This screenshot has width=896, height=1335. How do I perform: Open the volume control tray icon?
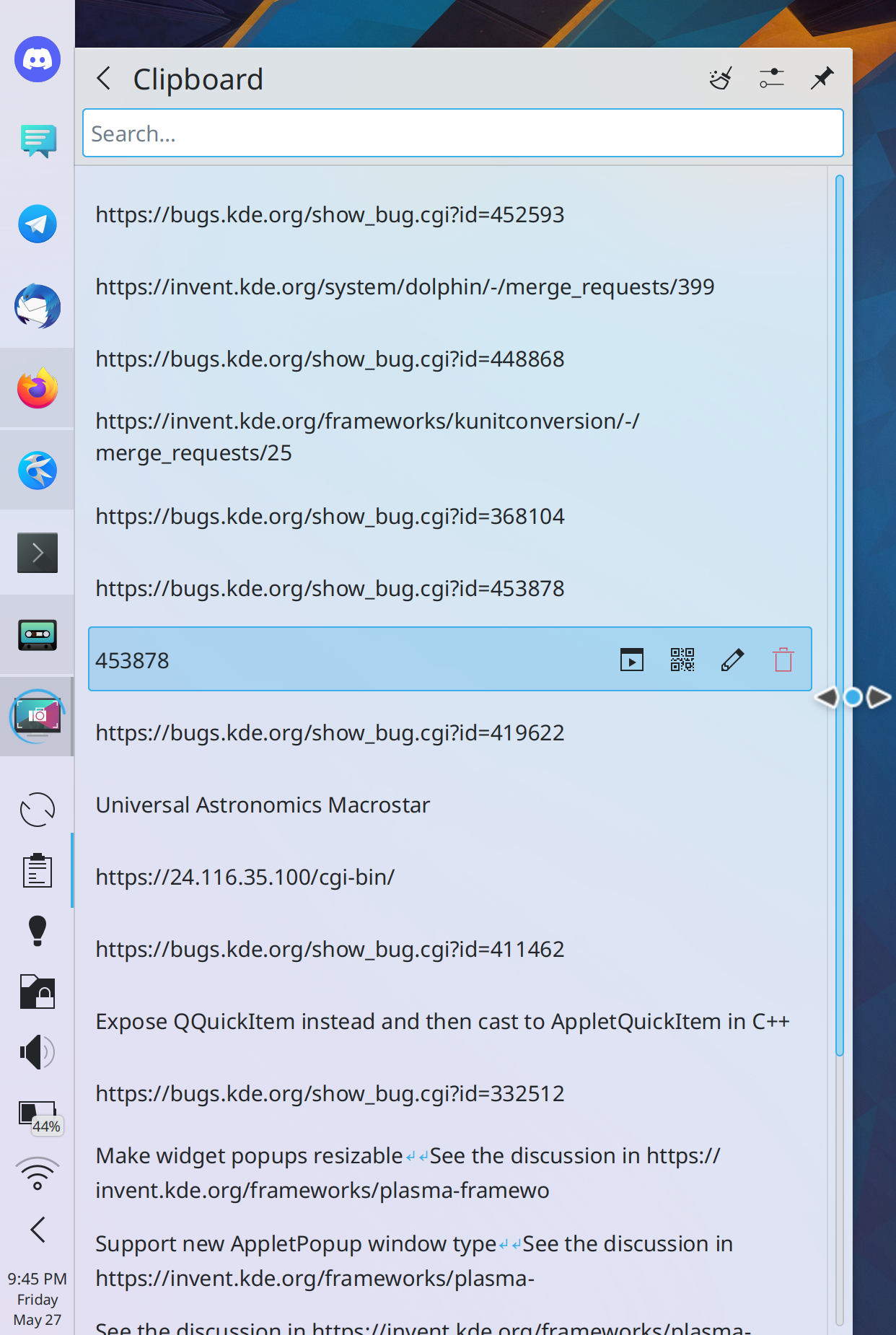(38, 1052)
